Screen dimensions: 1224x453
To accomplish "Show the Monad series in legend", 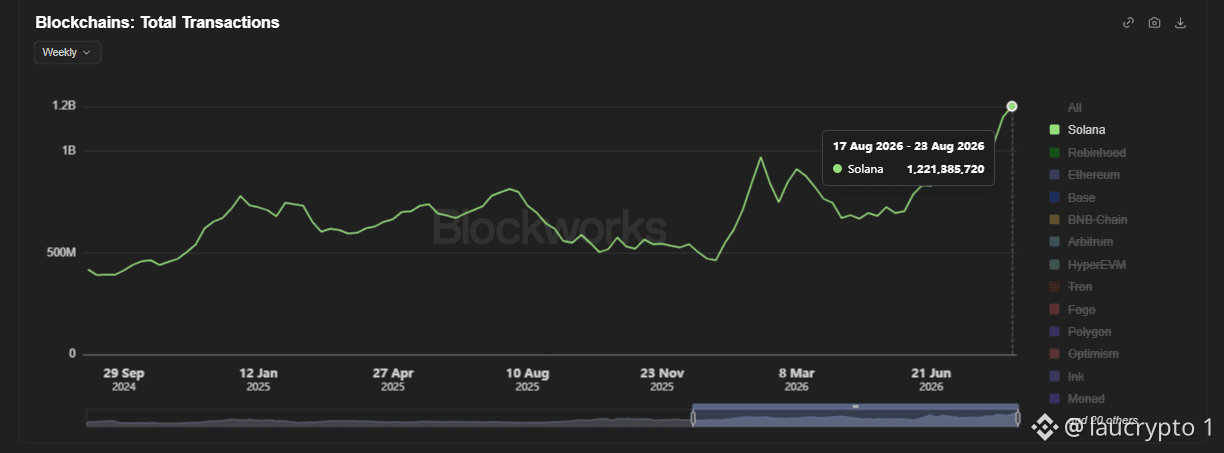I will (x=1076, y=399).
